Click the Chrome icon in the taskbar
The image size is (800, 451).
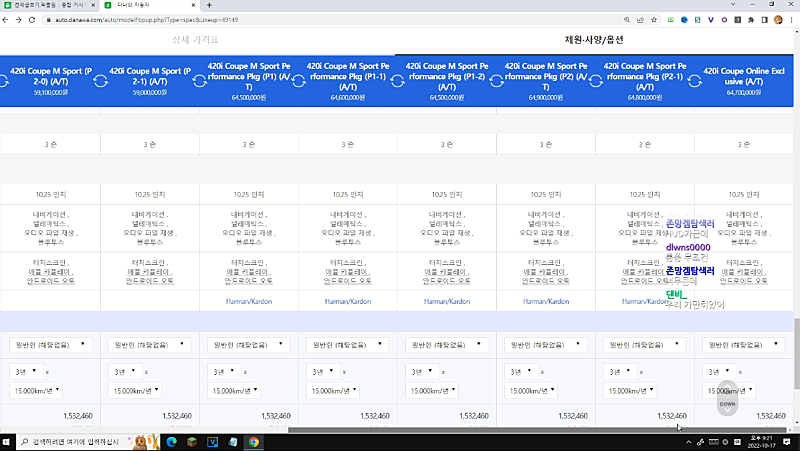(x=254, y=442)
